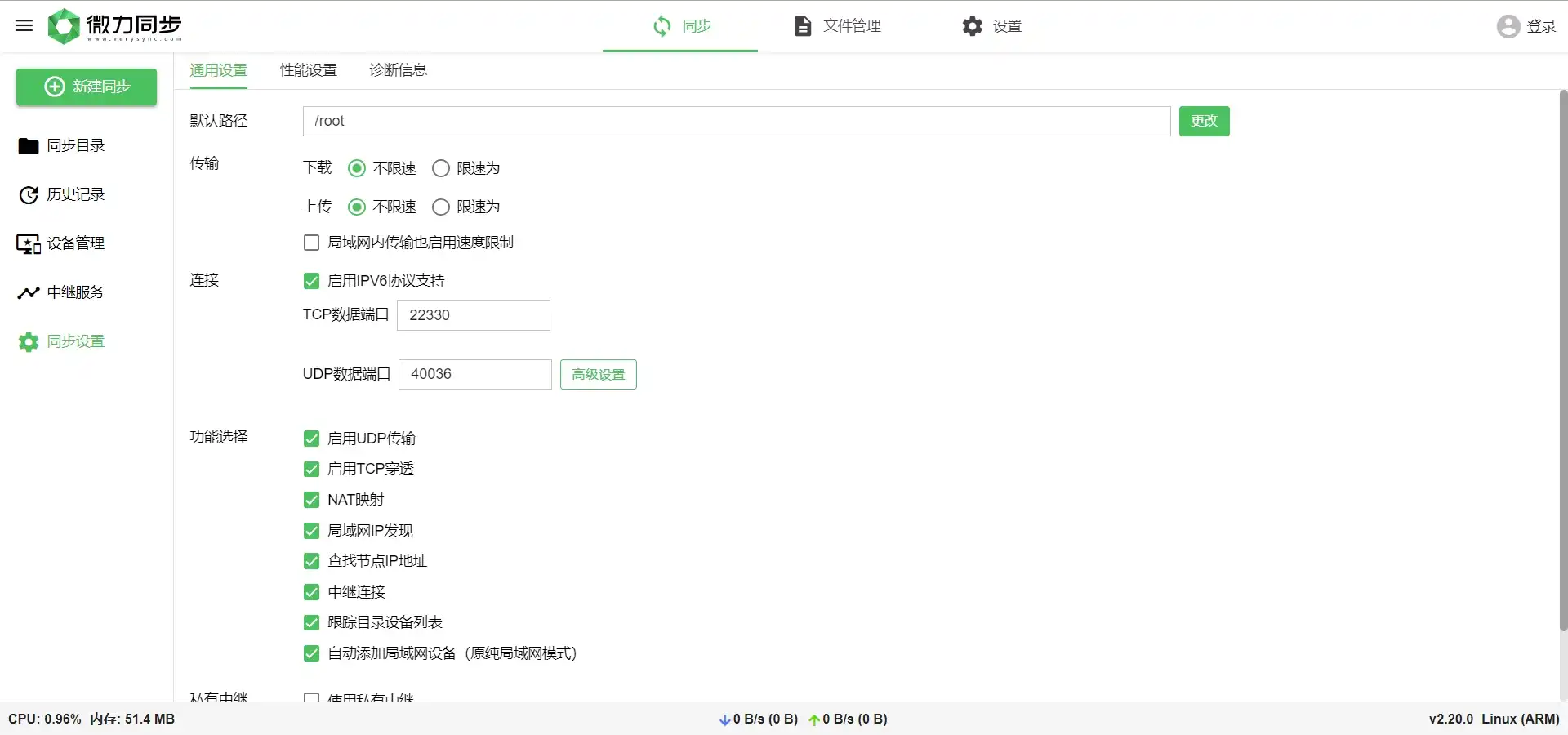Switch to 性能设置 tab

308,70
